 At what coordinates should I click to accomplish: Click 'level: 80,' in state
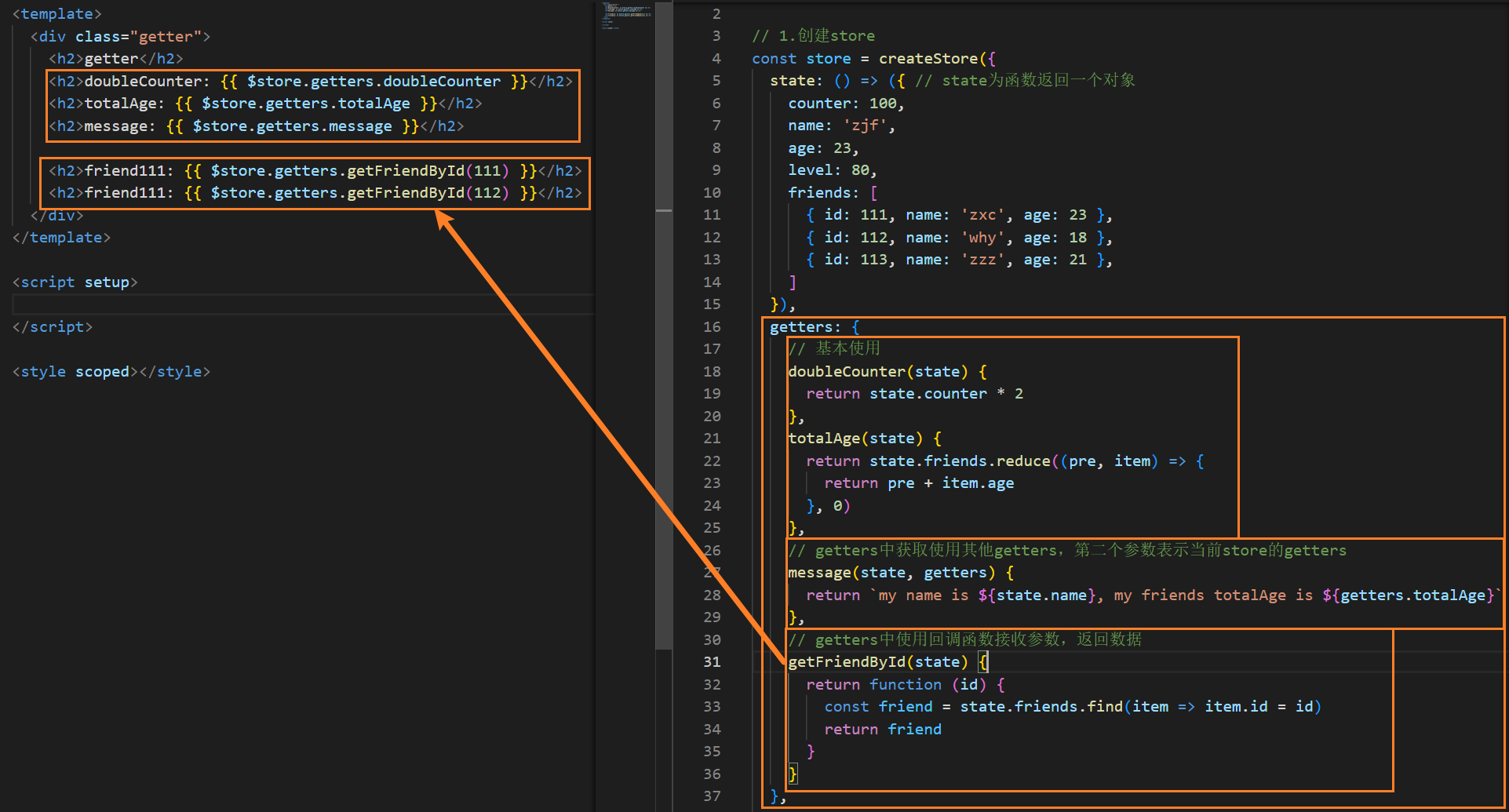pos(833,170)
